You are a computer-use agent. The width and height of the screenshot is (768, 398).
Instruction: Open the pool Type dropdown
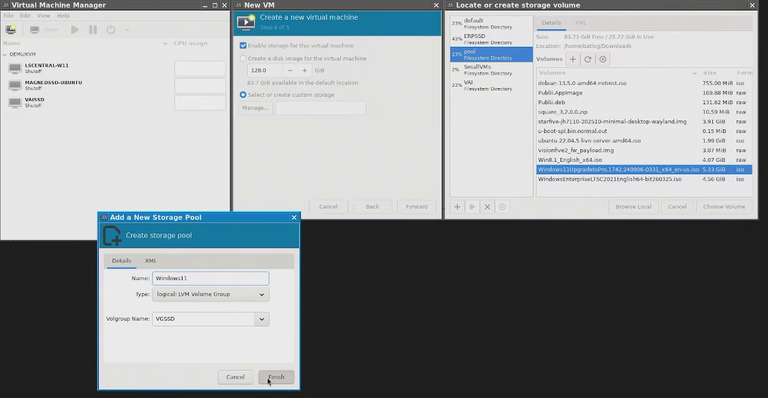211,294
